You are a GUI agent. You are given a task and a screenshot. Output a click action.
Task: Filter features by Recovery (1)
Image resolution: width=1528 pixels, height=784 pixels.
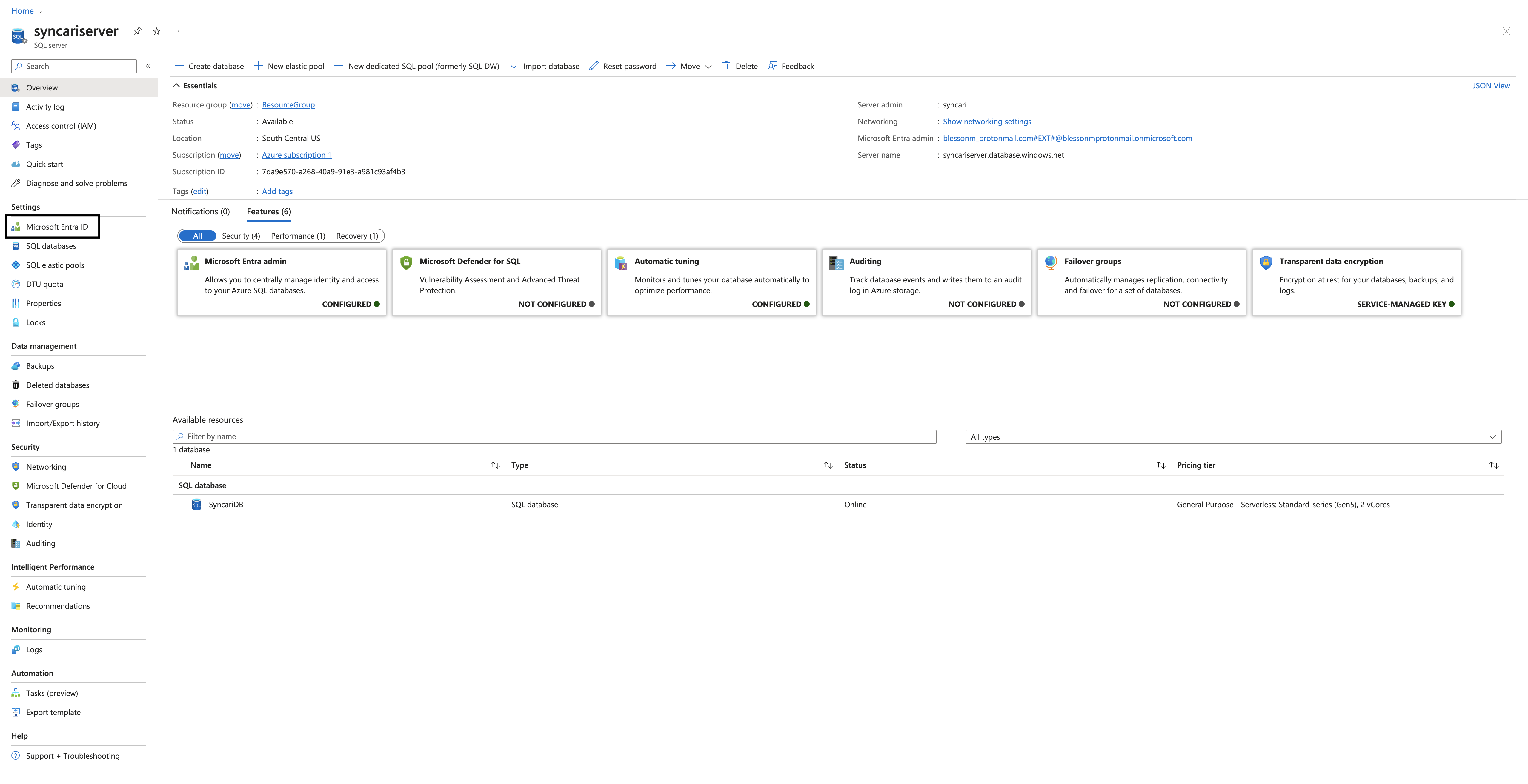tap(357, 236)
